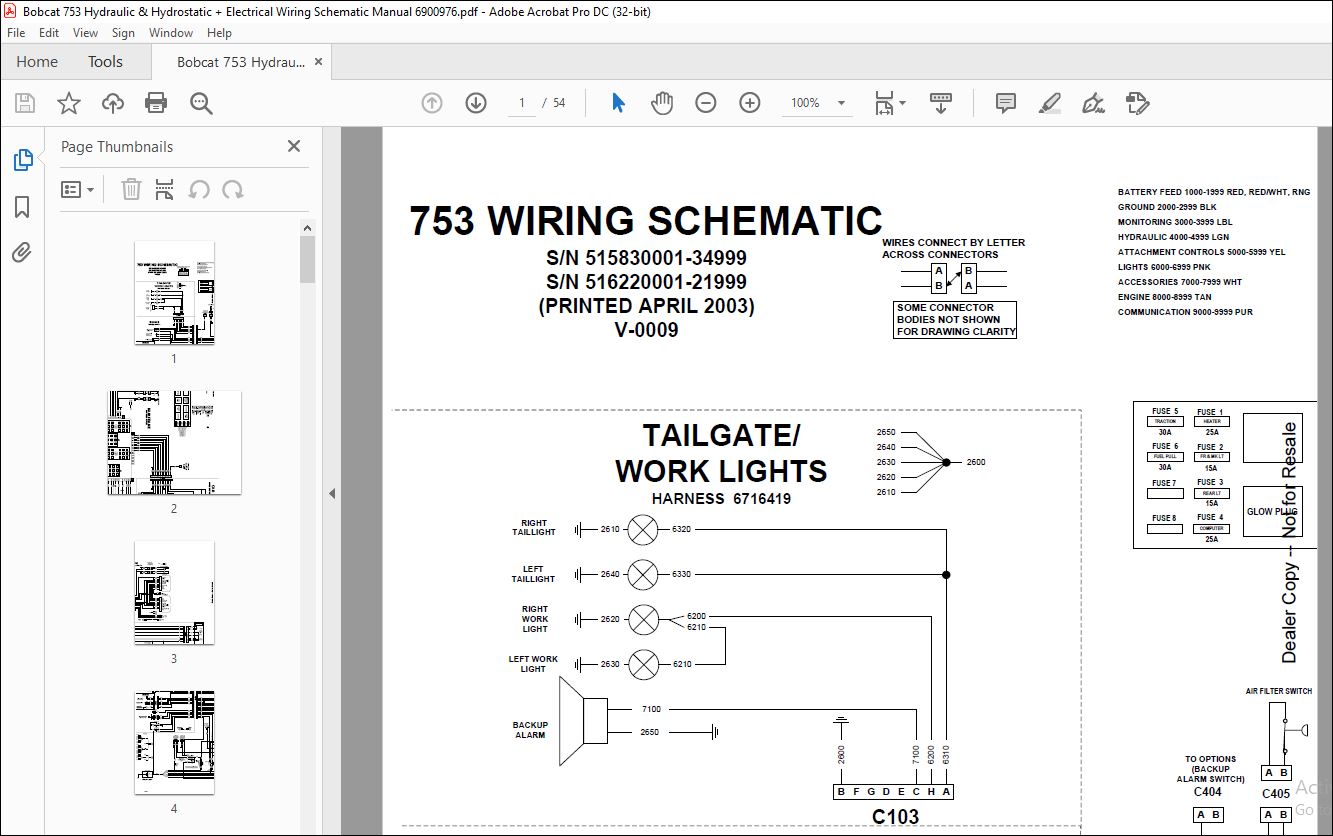The height and width of the screenshot is (836, 1333).
Task: Click the AIR FILTER SWITCH label
Action: tap(1278, 691)
